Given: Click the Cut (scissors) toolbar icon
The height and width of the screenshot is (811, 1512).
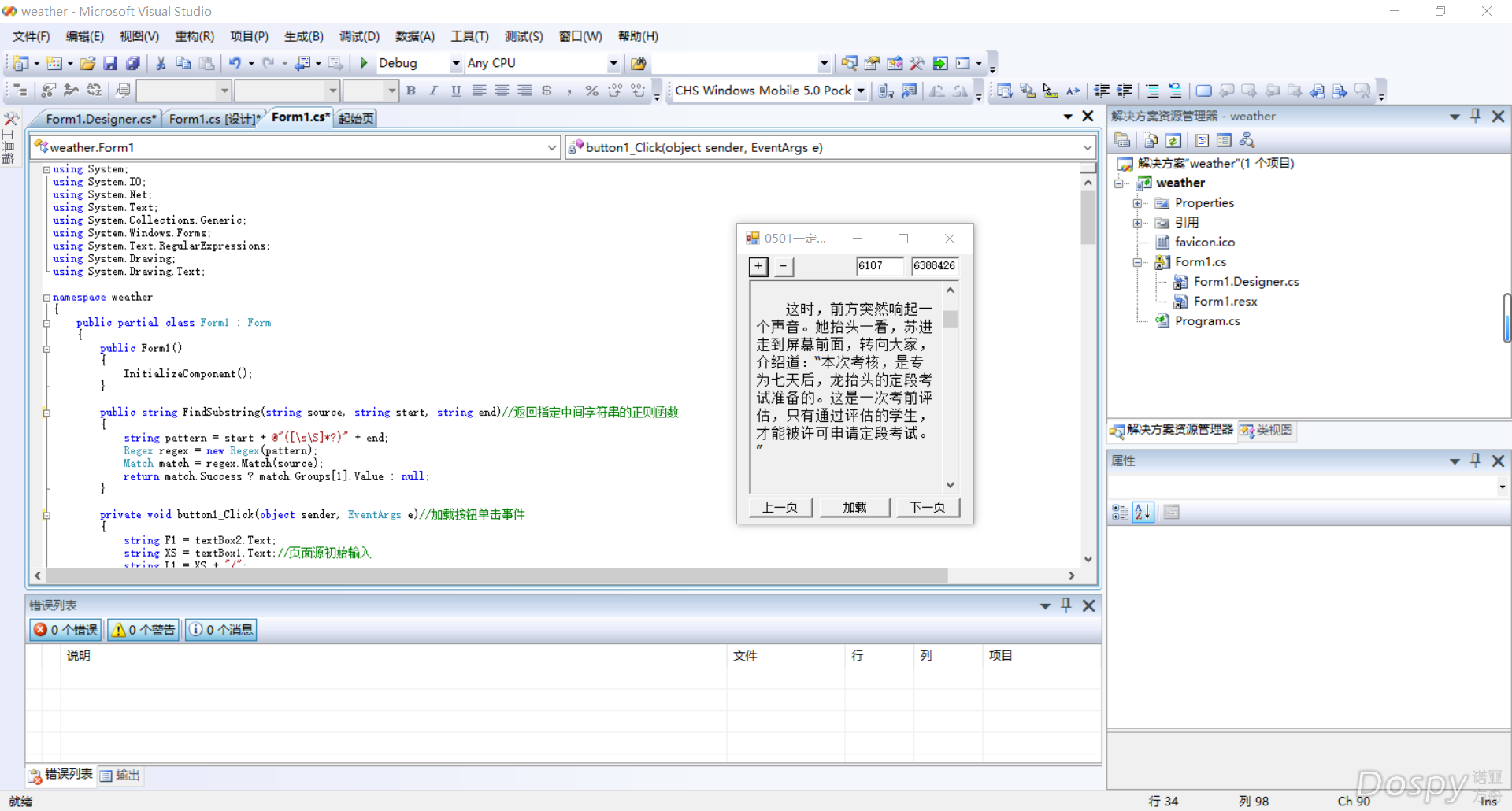Looking at the screenshot, I should pos(161,63).
